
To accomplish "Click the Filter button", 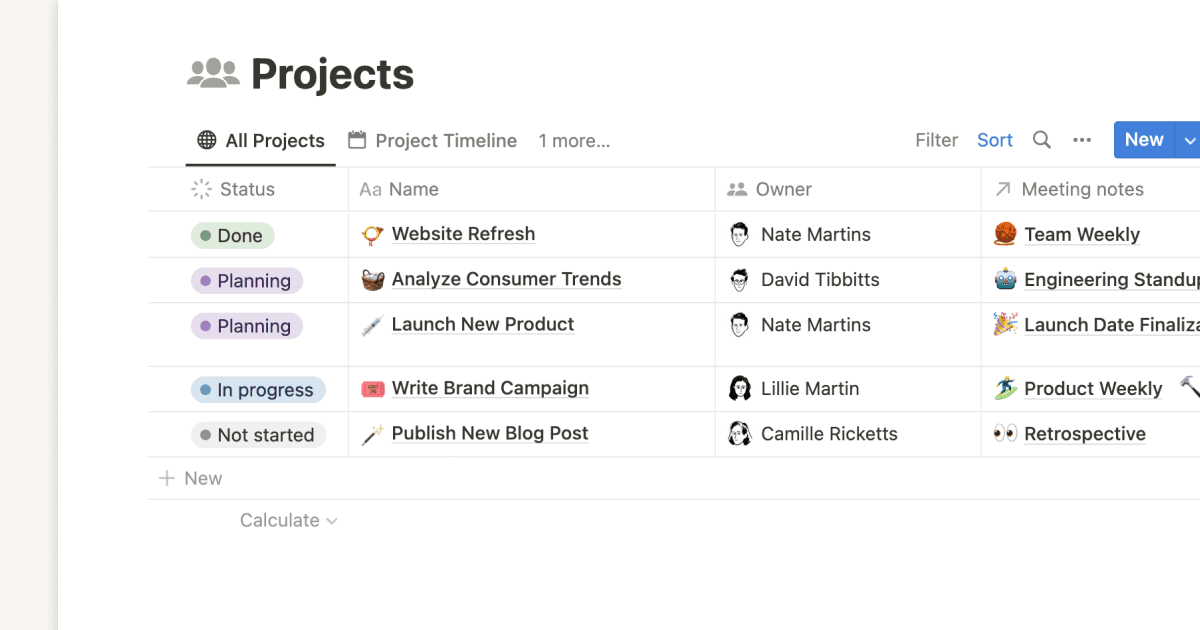I will (936, 140).
